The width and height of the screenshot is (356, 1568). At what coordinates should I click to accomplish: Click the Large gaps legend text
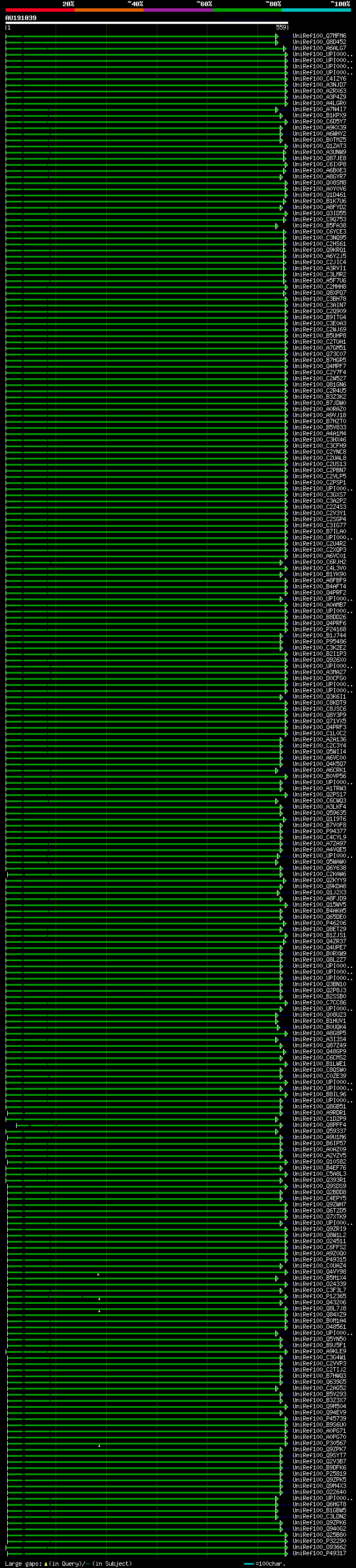[68, 1564]
